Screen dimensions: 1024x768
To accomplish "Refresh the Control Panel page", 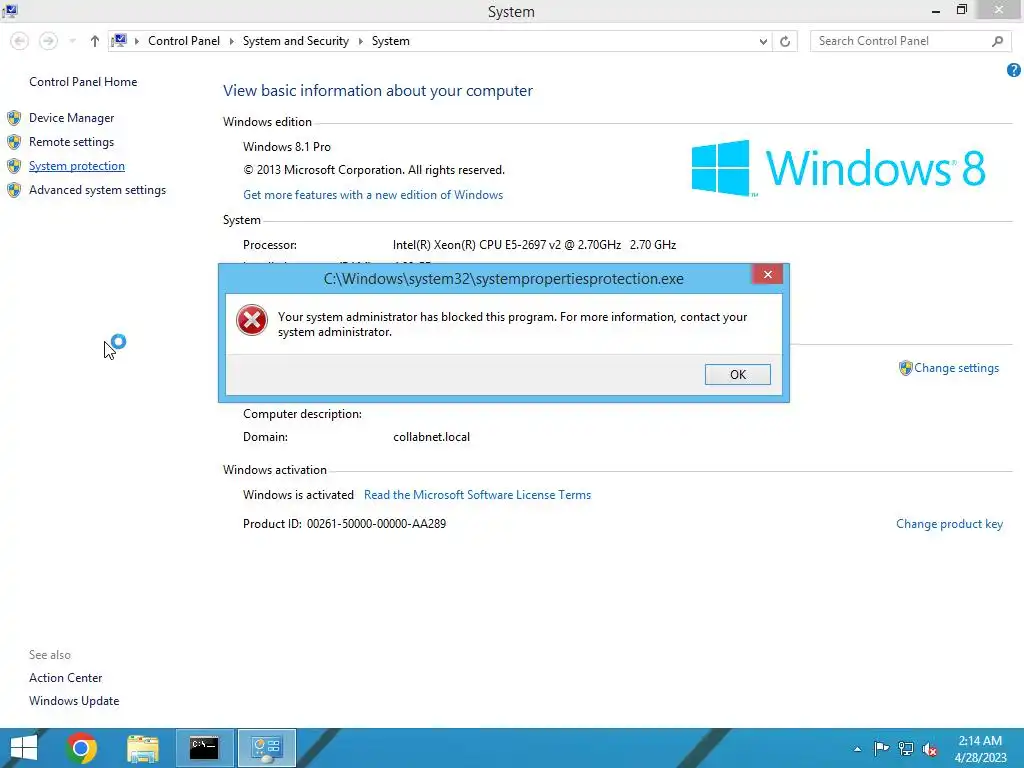I will point(785,41).
